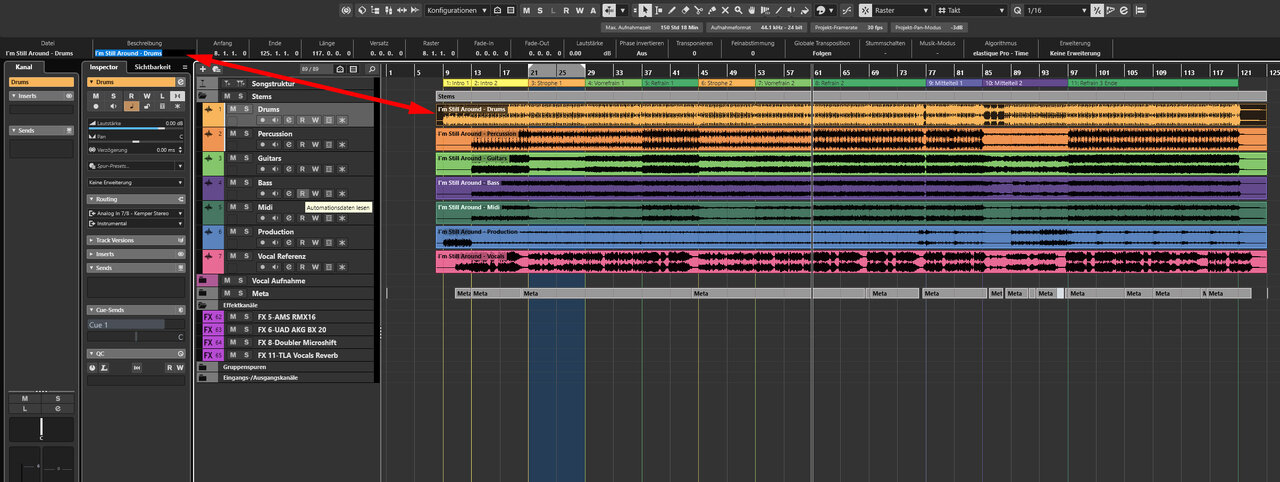Choose the Glue tool
The width and height of the screenshot is (1280, 482).
(712, 10)
